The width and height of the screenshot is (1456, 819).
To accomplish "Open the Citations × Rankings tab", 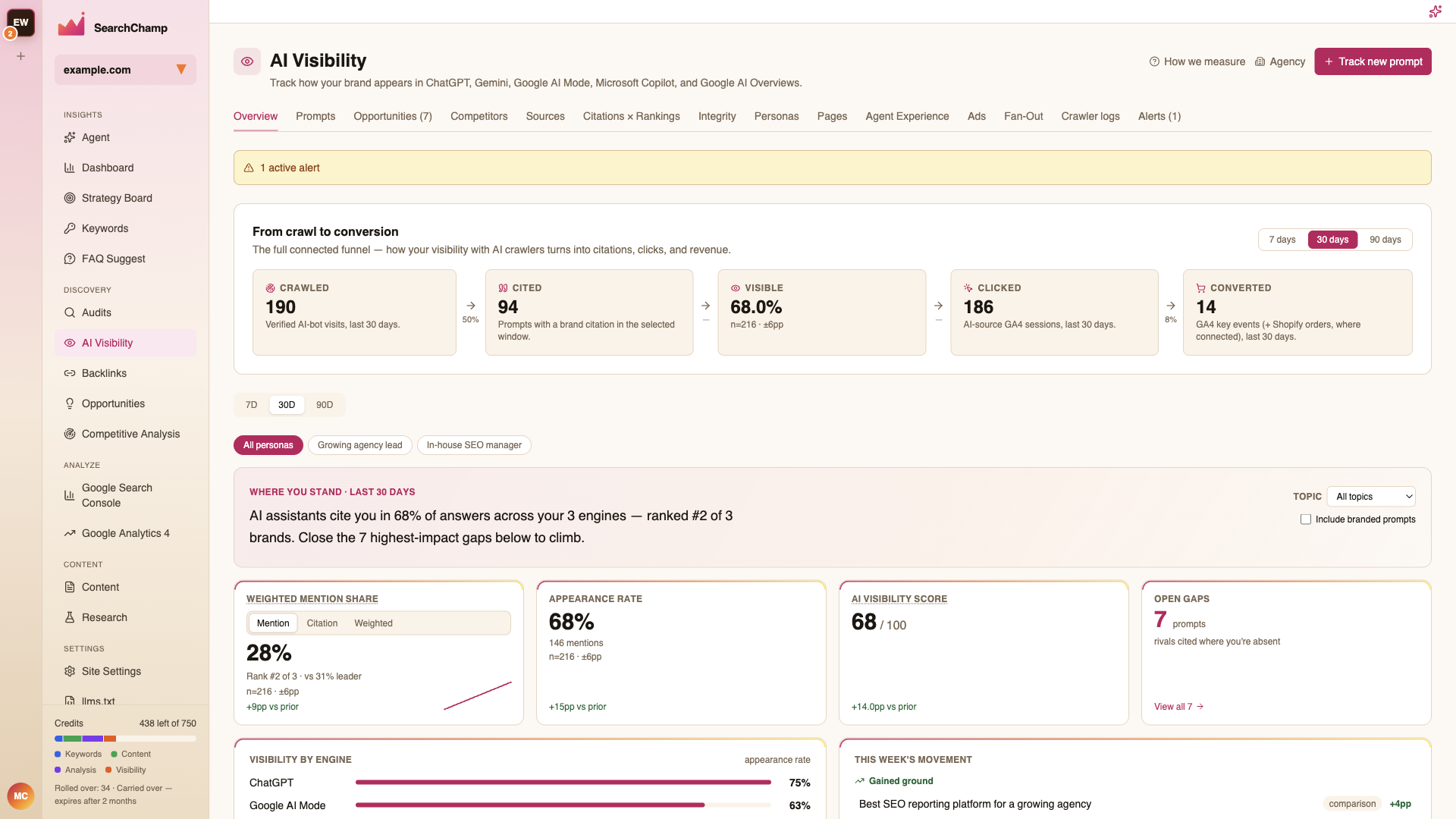I will [632, 116].
